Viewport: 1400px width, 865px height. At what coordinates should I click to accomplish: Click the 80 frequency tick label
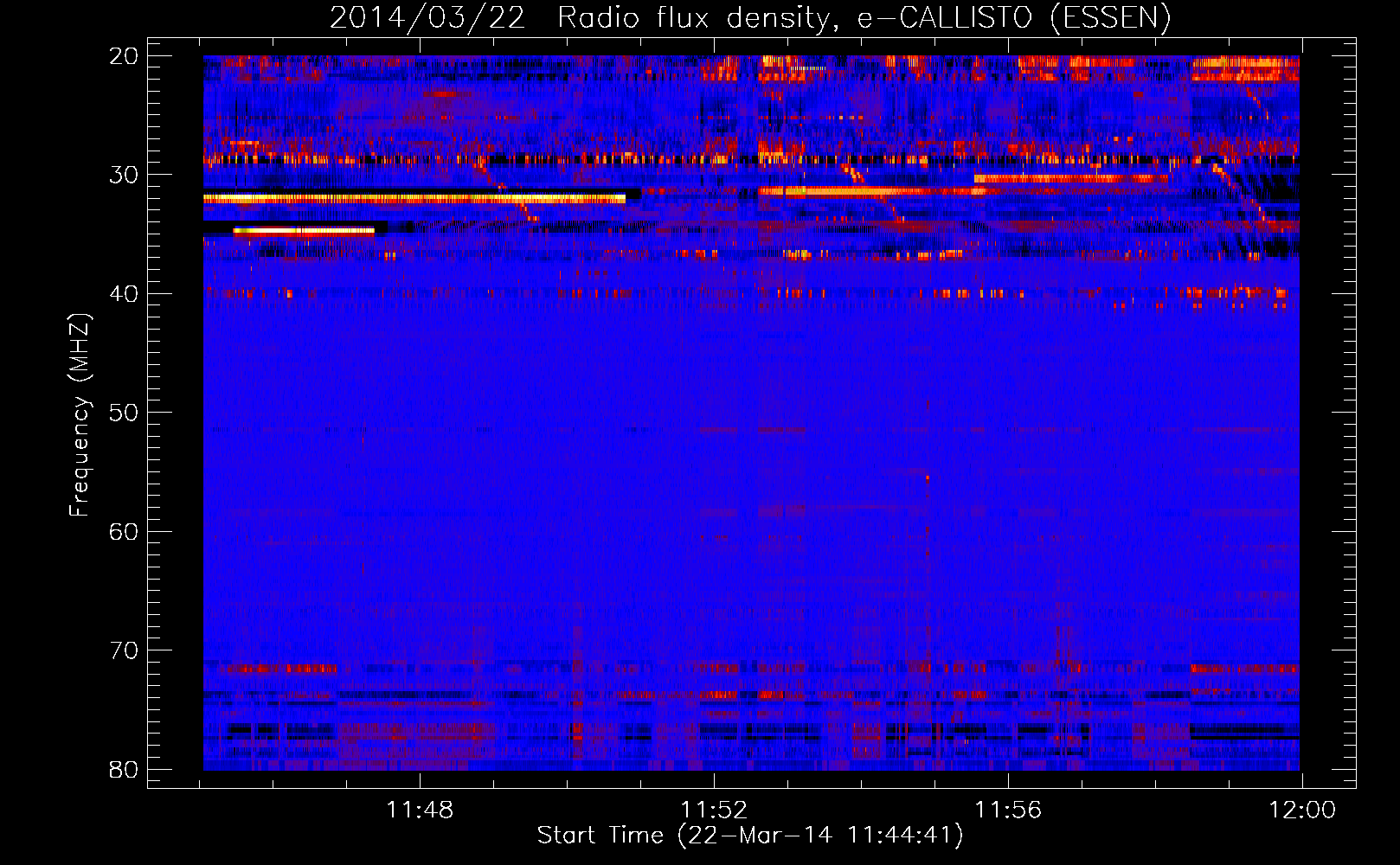[x=124, y=769]
